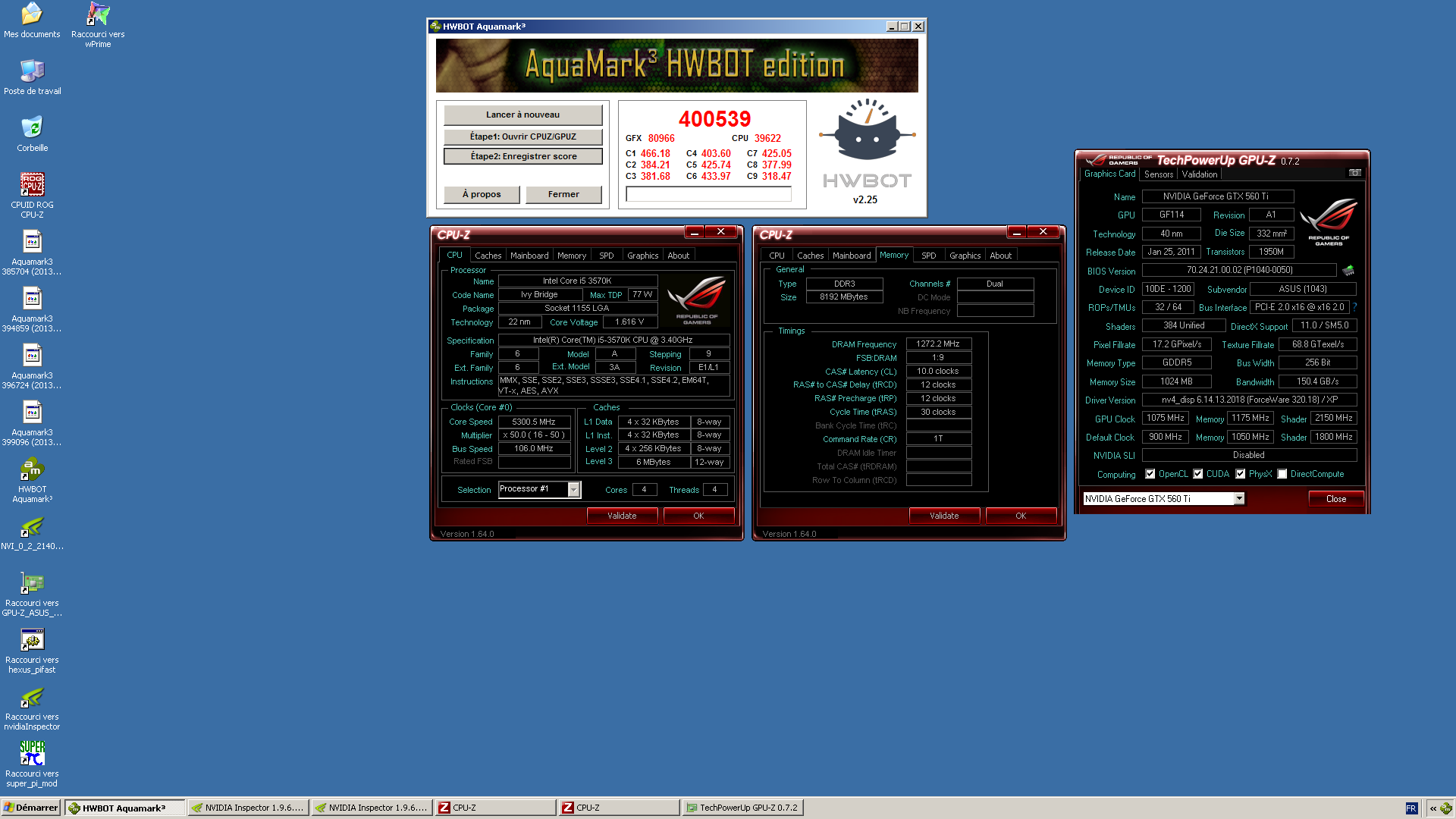
Task: Open the Corbeille recycle bin
Action: point(32,134)
